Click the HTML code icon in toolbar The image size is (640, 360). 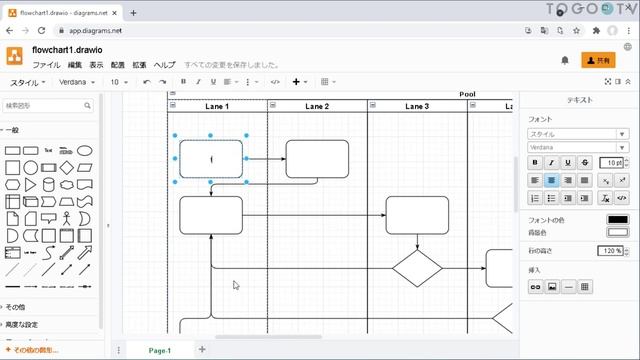point(275,82)
